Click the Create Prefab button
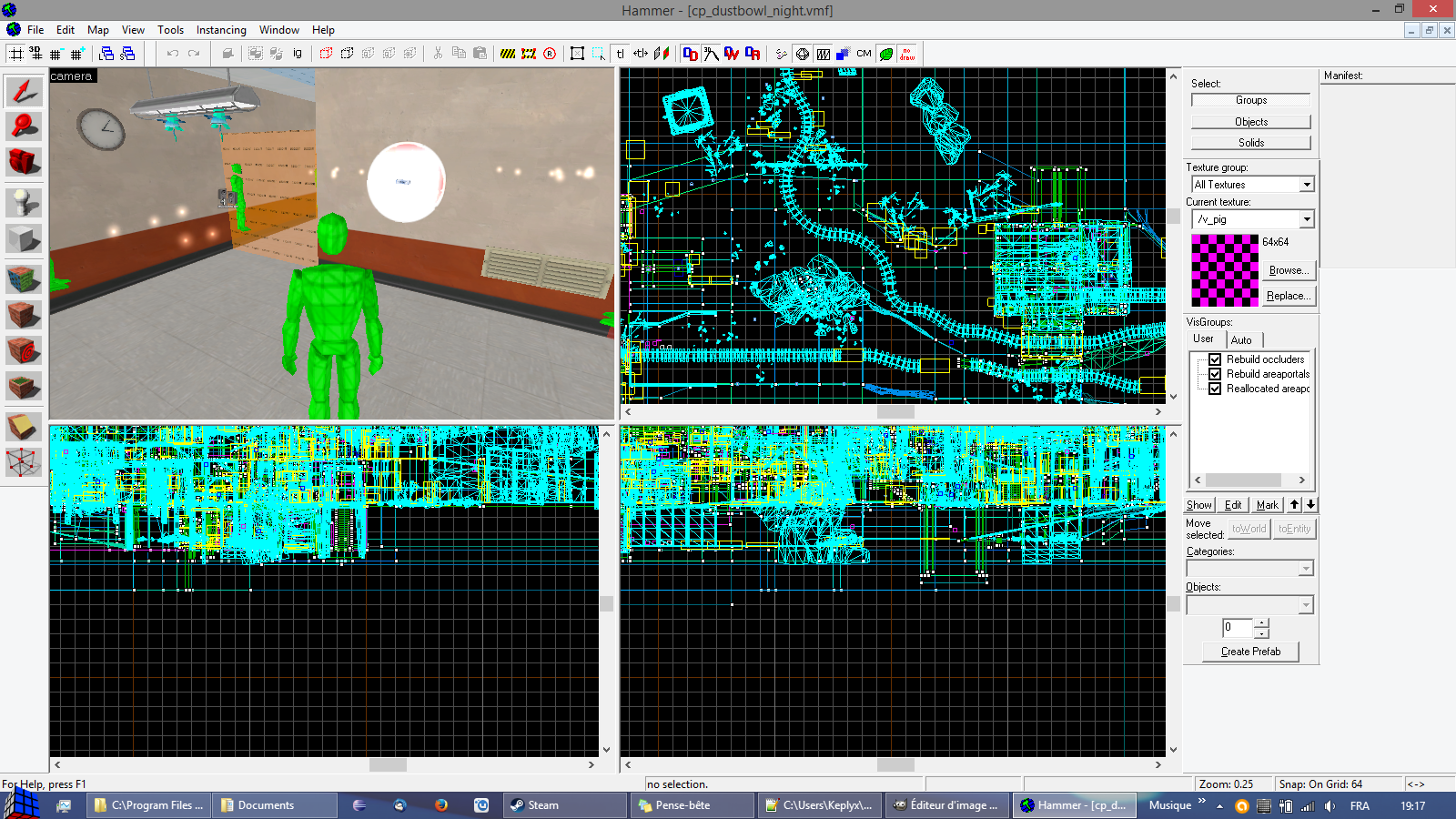This screenshot has height=819, width=1456. (1250, 652)
